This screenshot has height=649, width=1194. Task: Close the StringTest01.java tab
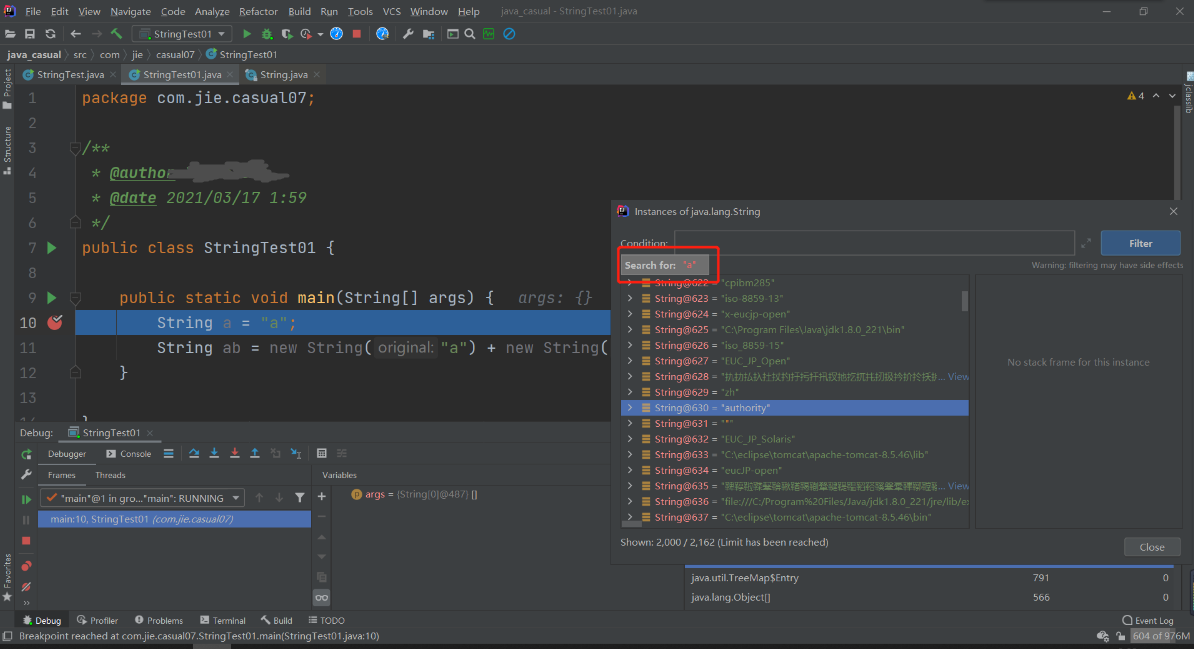(x=230, y=75)
